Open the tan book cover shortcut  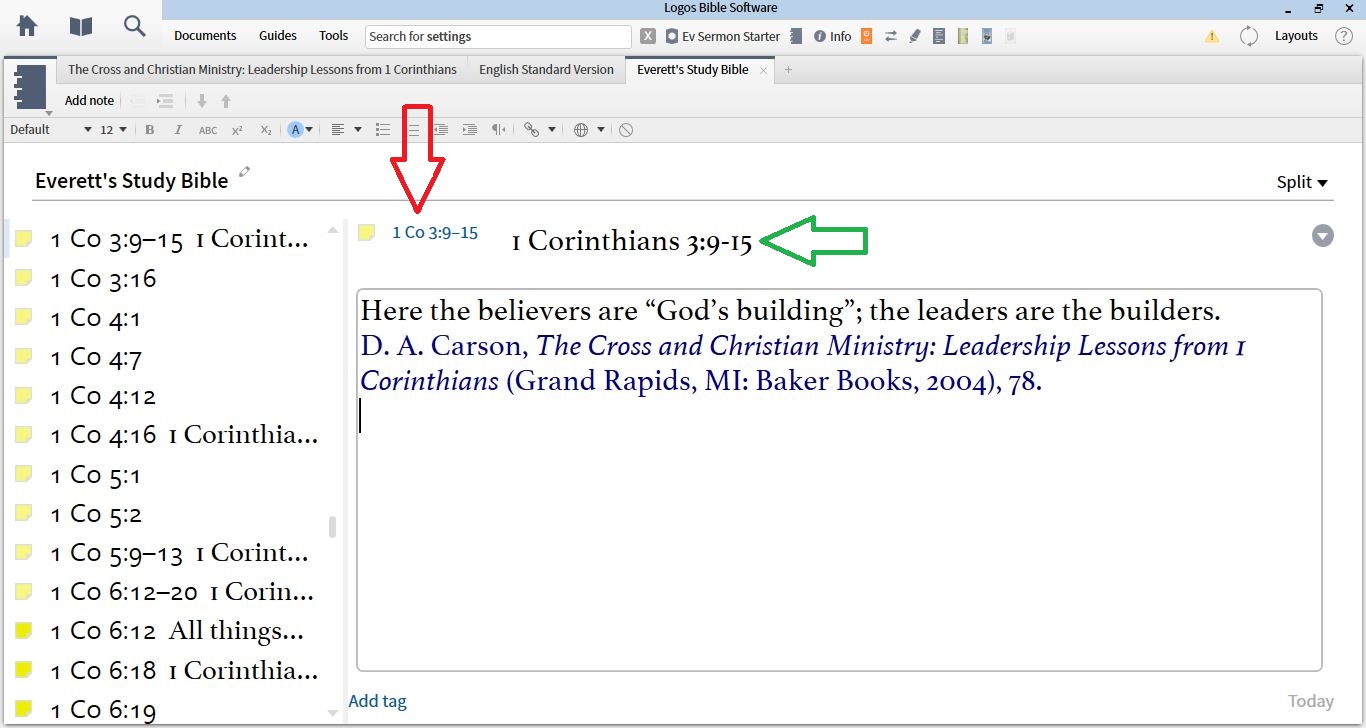[x=963, y=36]
